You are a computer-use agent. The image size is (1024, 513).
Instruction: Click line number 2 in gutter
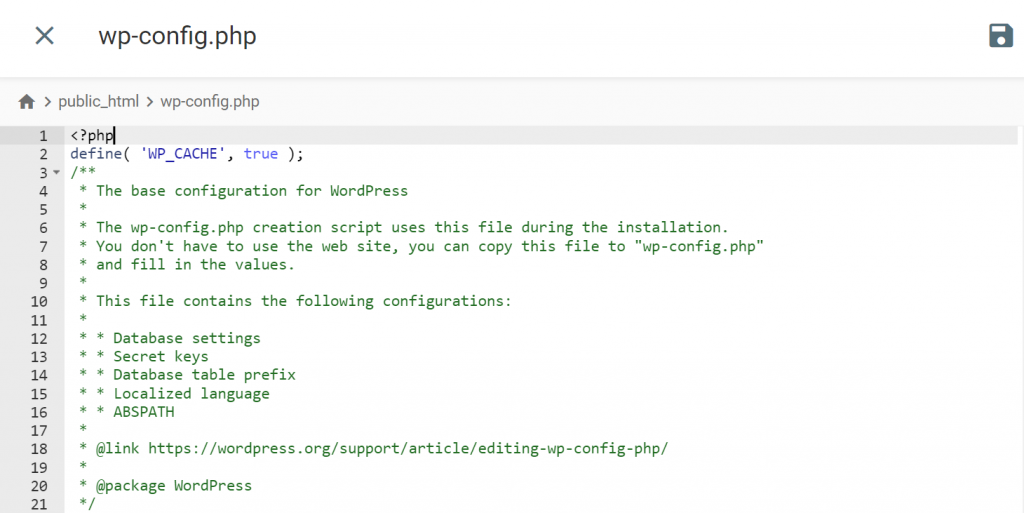[43, 154]
